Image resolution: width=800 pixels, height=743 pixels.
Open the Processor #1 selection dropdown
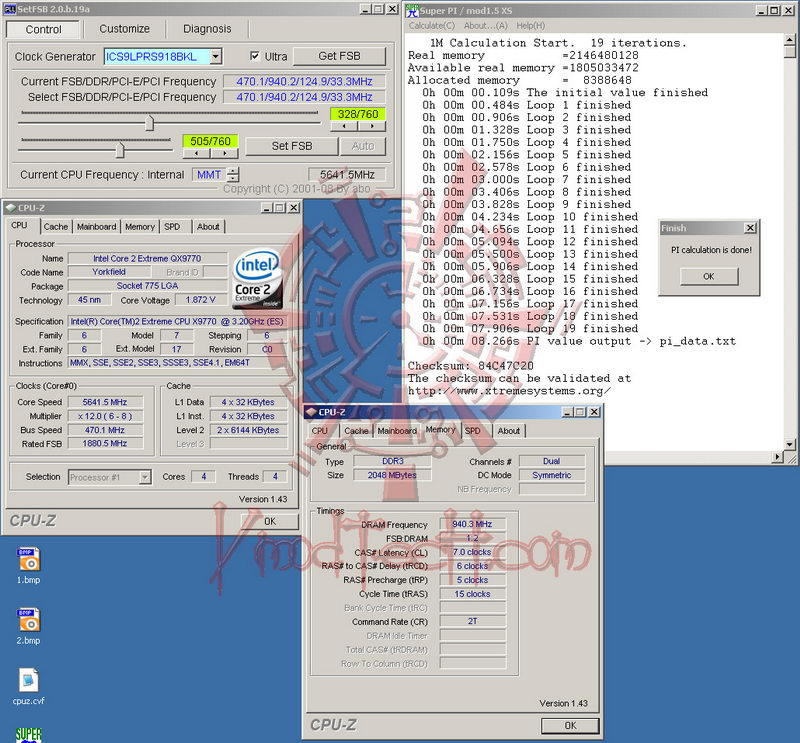[145, 477]
